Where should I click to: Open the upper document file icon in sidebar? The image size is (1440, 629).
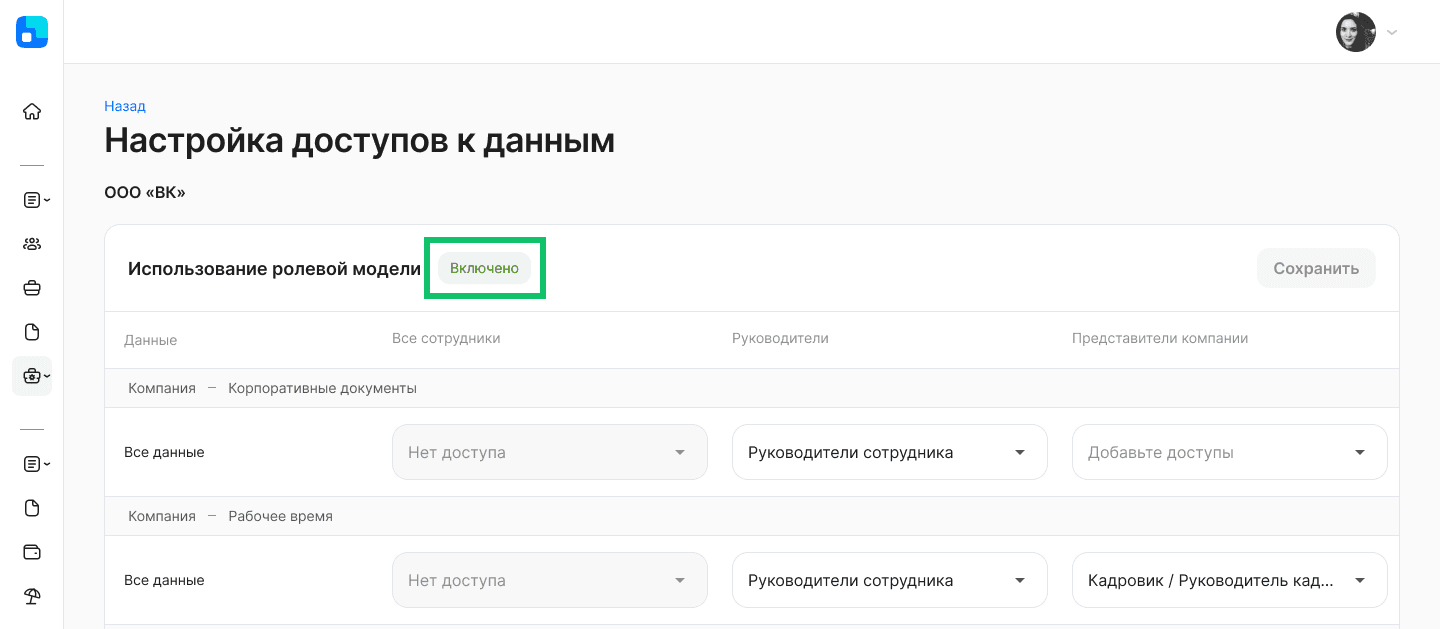pos(32,332)
